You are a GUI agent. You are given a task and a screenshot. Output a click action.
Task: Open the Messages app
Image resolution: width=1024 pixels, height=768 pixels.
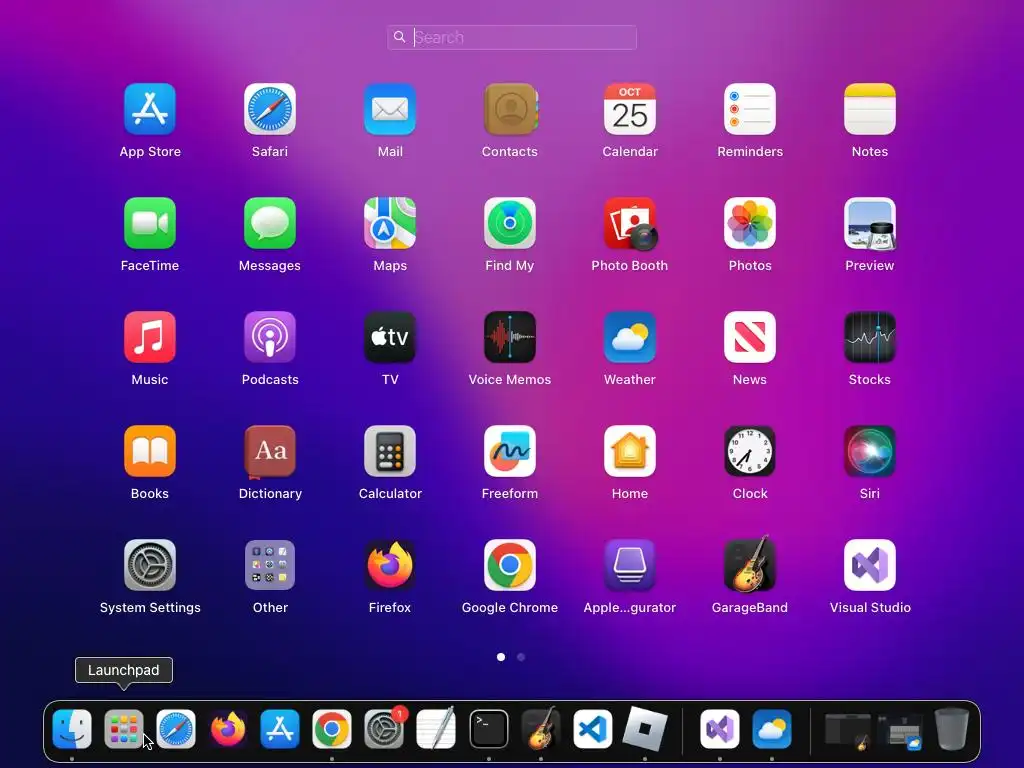(x=270, y=223)
